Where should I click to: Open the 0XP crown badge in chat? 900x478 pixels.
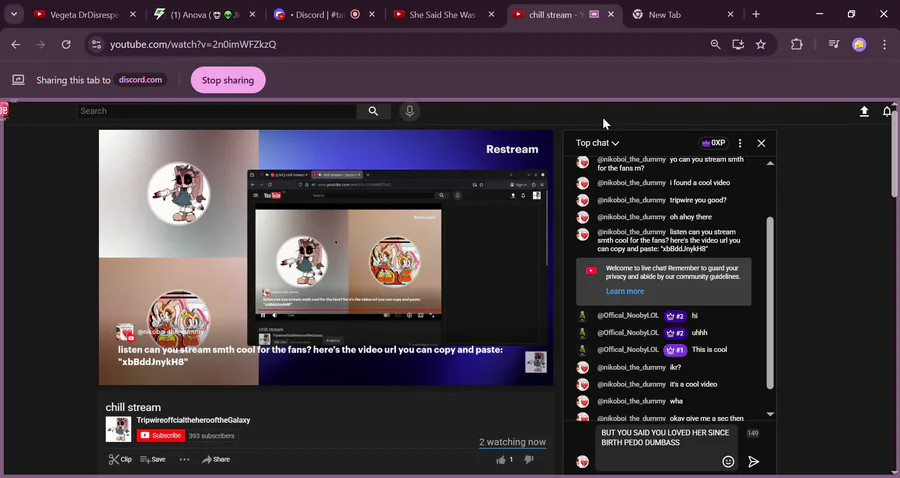713,143
